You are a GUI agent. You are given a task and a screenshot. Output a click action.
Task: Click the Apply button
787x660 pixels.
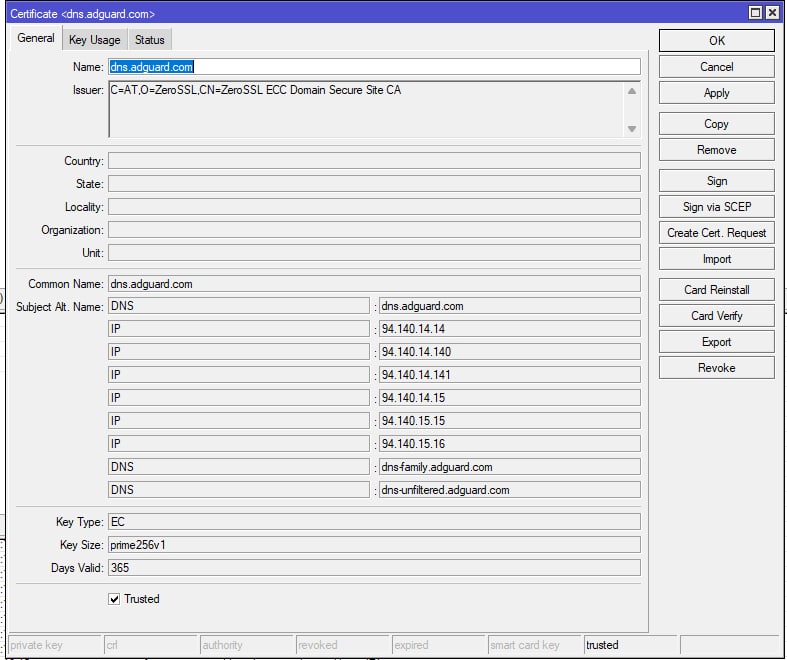pos(716,93)
